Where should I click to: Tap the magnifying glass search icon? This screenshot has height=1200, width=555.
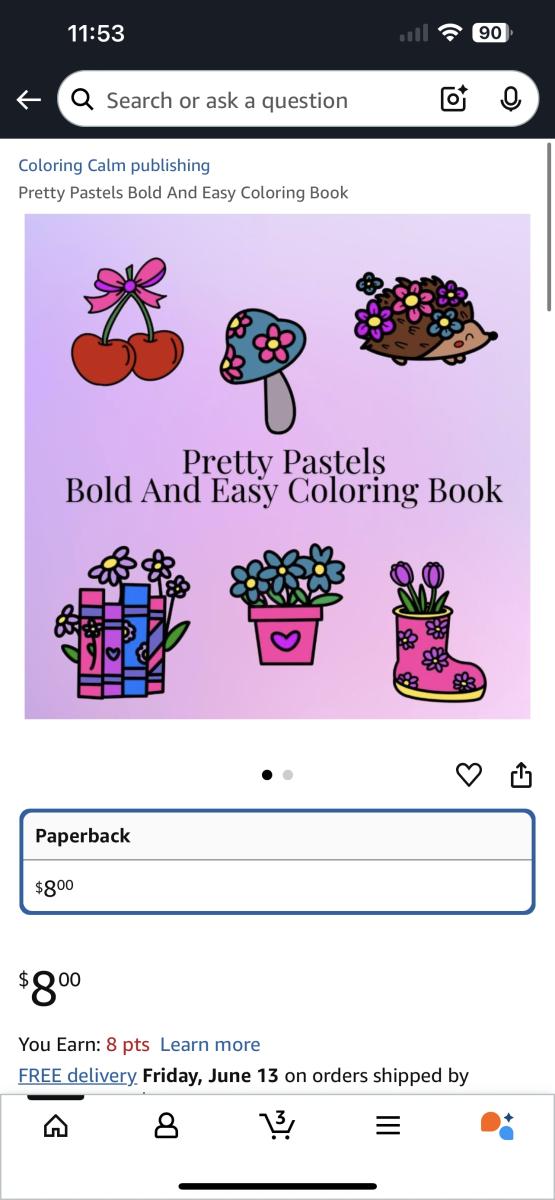(x=84, y=99)
